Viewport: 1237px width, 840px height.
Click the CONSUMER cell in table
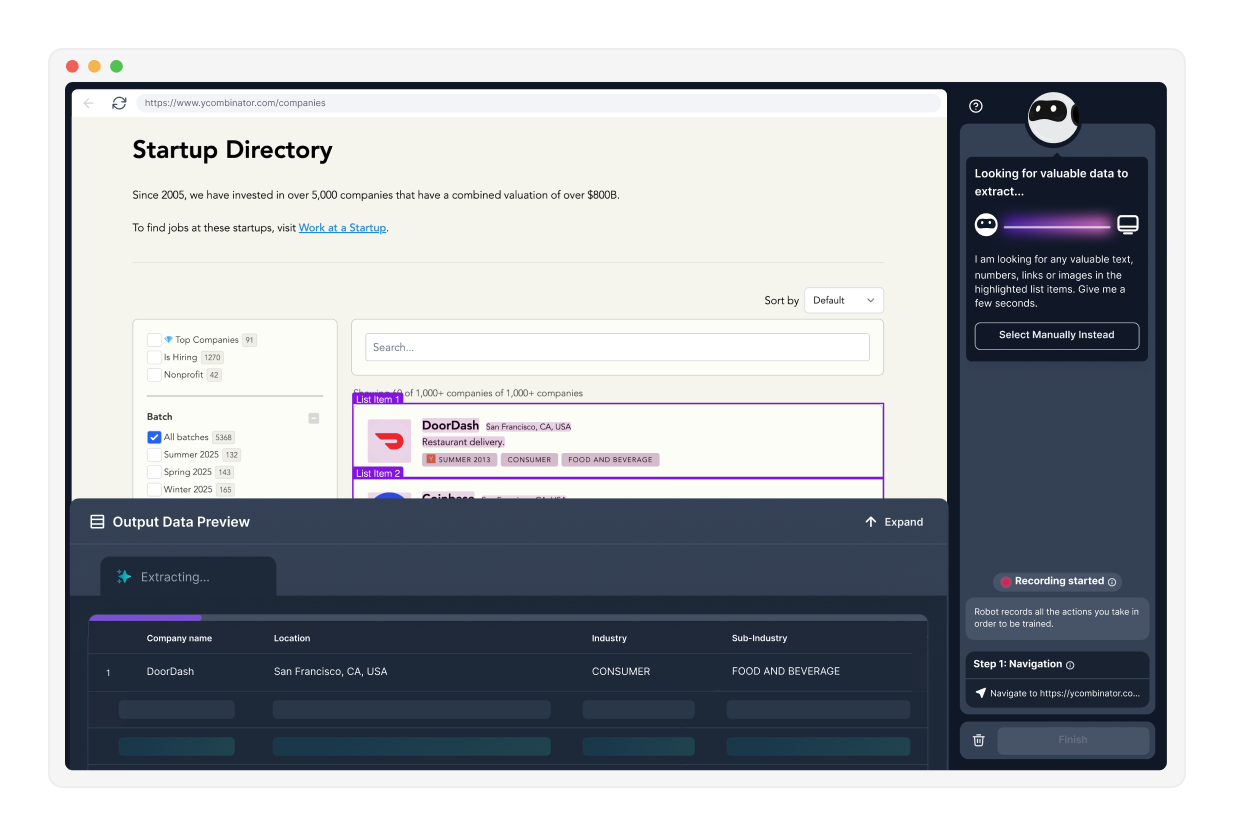[621, 672]
